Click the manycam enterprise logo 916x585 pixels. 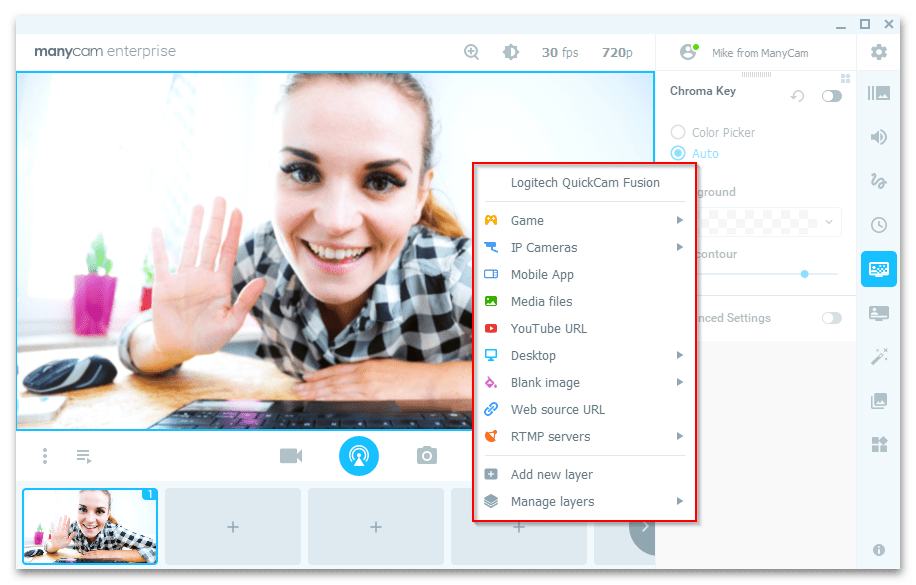pyautogui.click(x=105, y=51)
